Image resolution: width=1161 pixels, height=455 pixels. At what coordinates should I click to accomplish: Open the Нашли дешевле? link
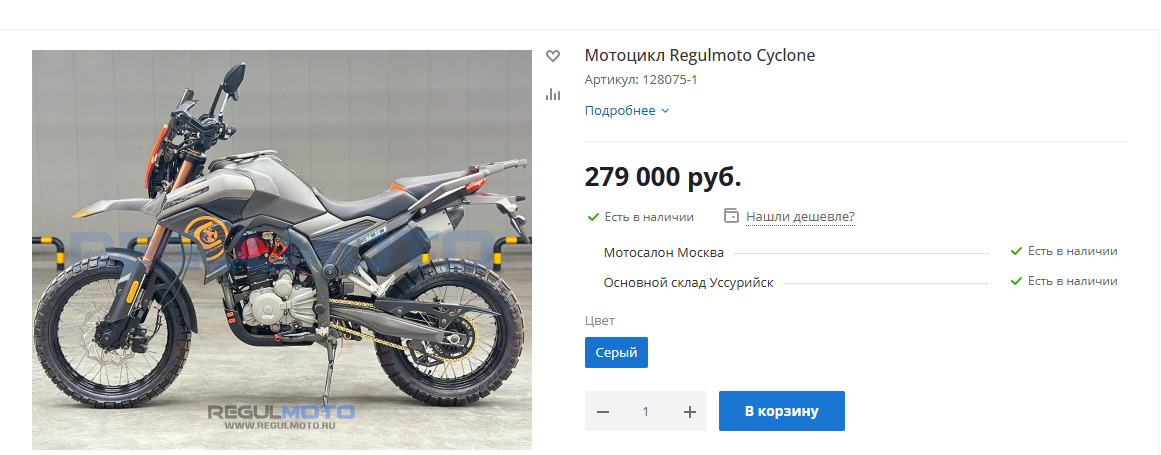(x=800, y=217)
